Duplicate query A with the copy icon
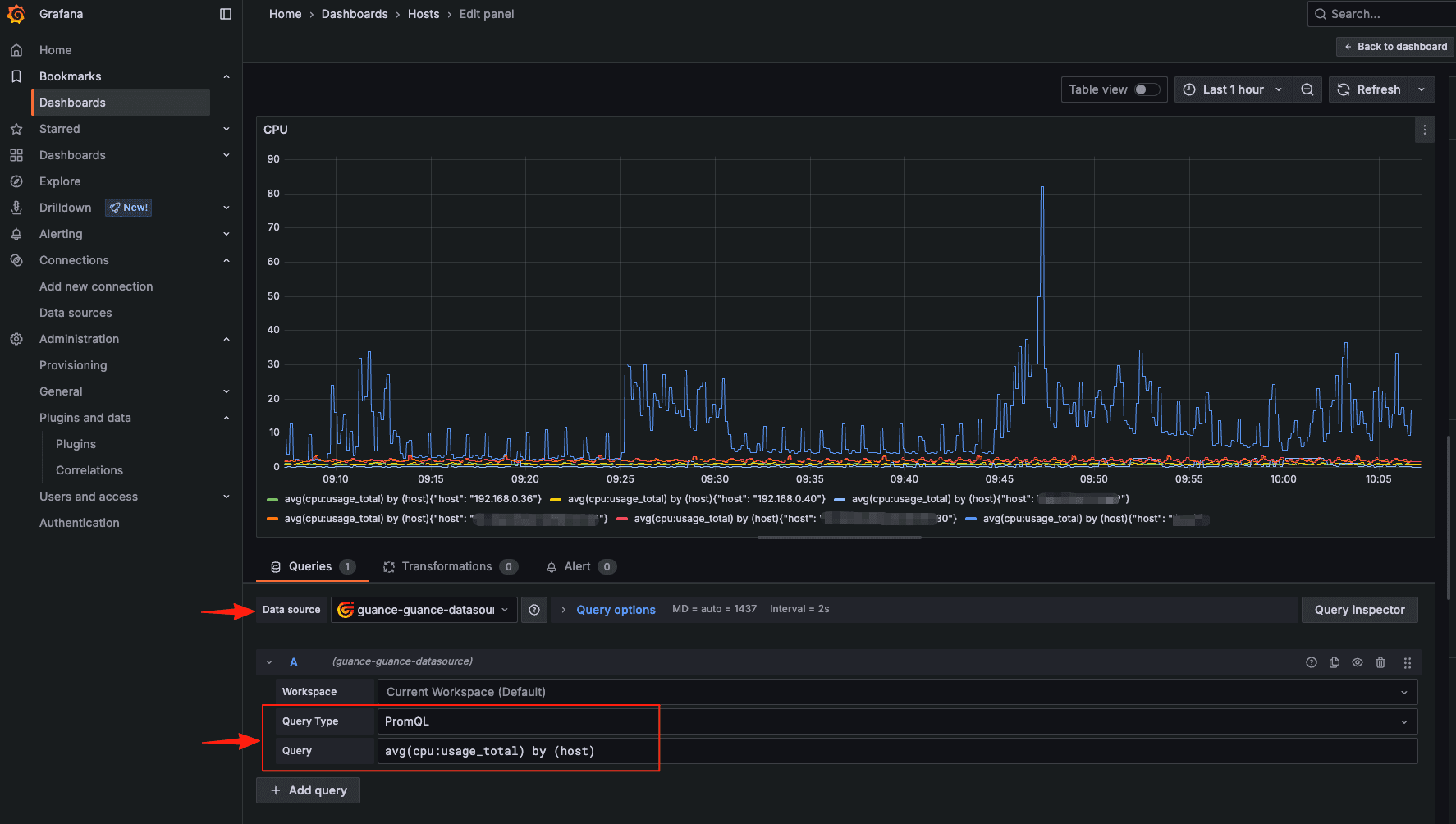Image resolution: width=1456 pixels, height=824 pixels. 1335,662
